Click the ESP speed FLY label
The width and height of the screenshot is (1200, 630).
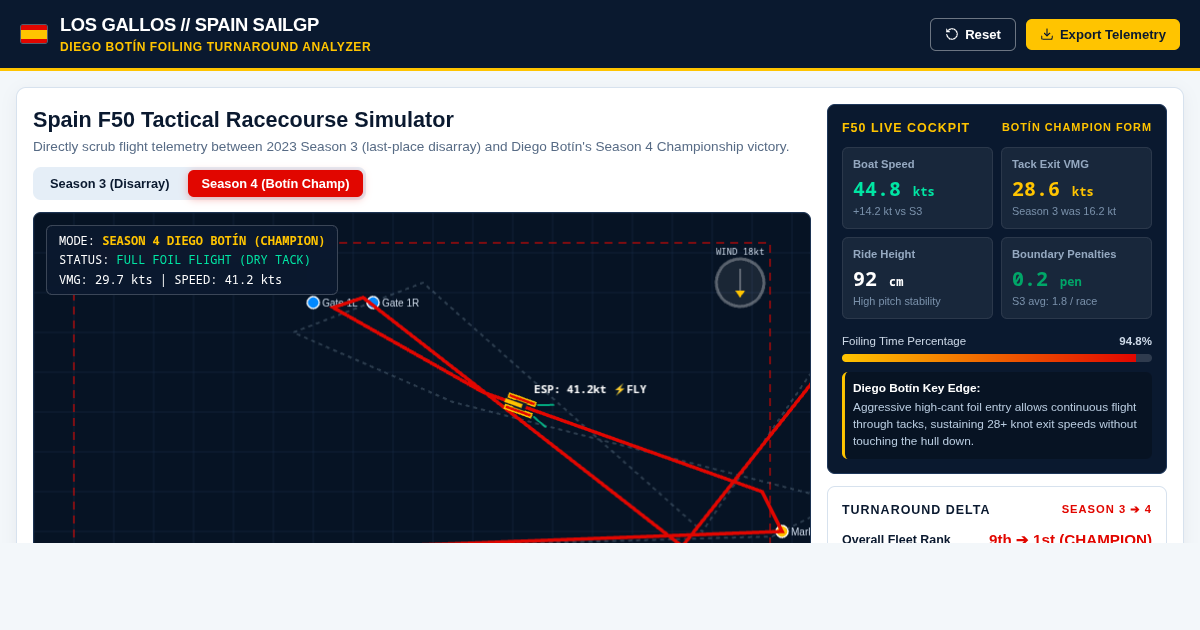590,390
